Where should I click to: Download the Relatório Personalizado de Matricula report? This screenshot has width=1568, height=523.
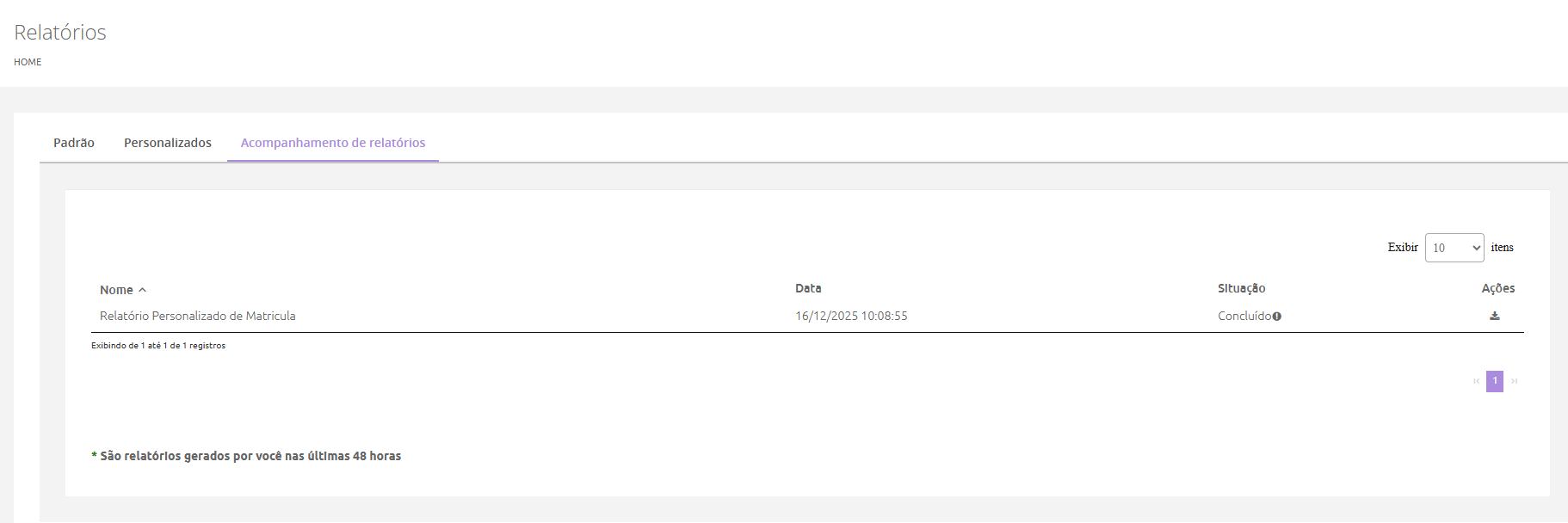point(1495,316)
